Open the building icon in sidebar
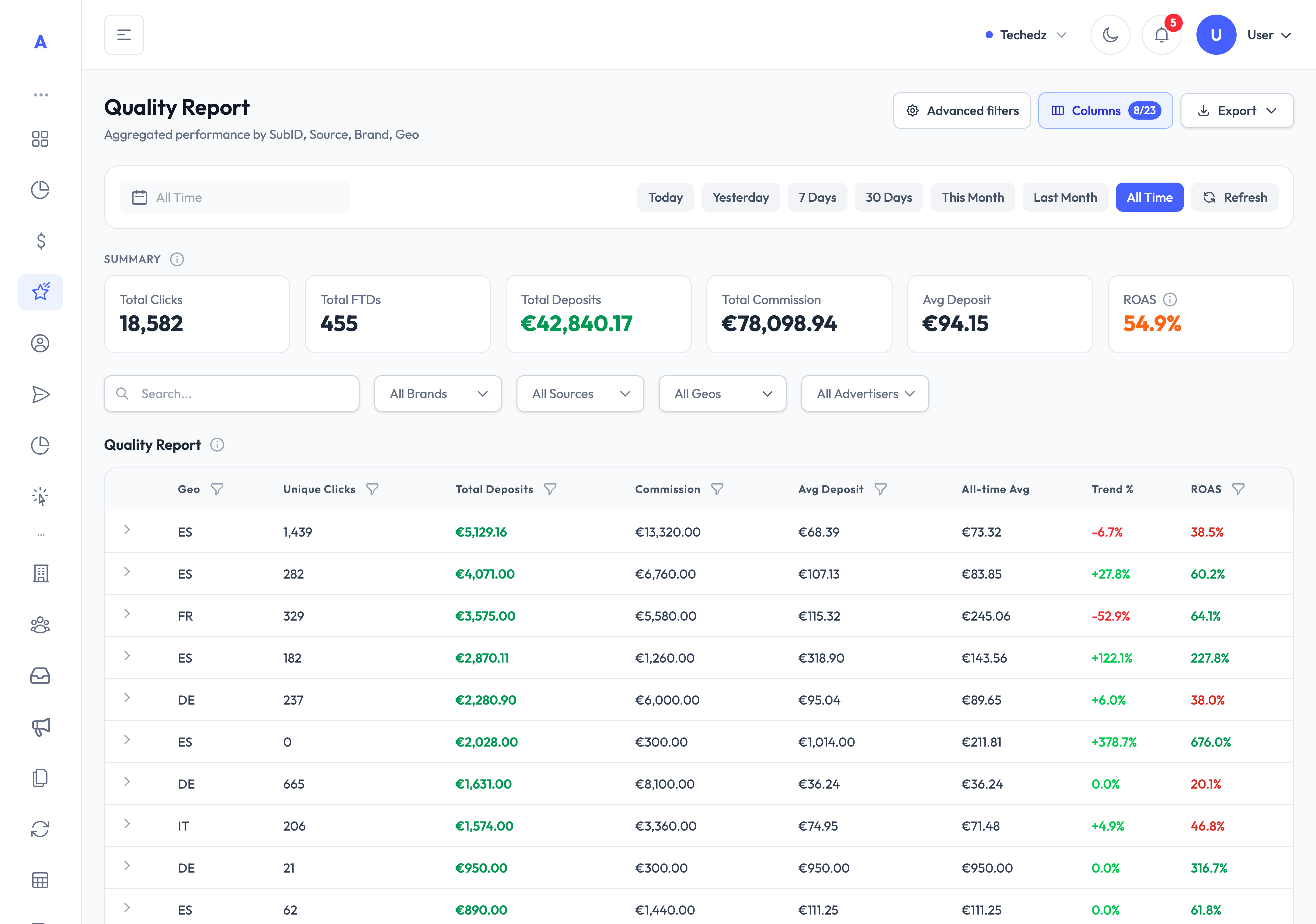Viewport: 1316px width, 924px height. coord(40,574)
